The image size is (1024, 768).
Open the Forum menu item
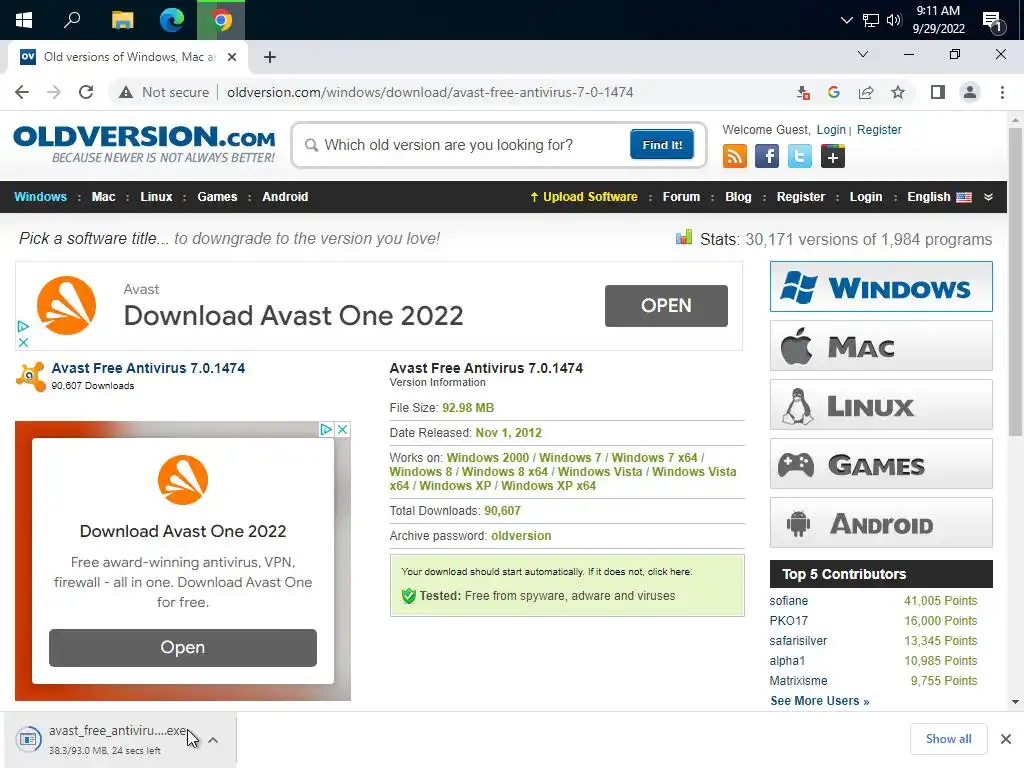(681, 197)
